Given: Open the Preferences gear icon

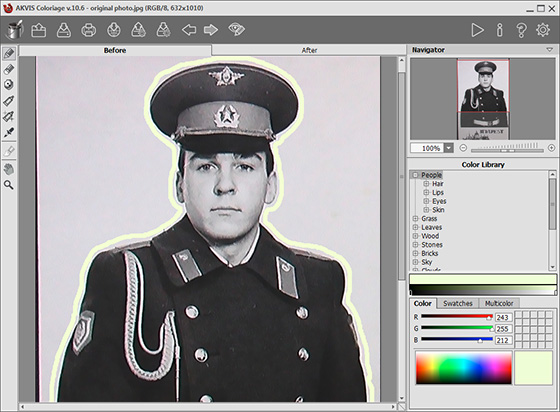Looking at the screenshot, I should pyautogui.click(x=543, y=30).
